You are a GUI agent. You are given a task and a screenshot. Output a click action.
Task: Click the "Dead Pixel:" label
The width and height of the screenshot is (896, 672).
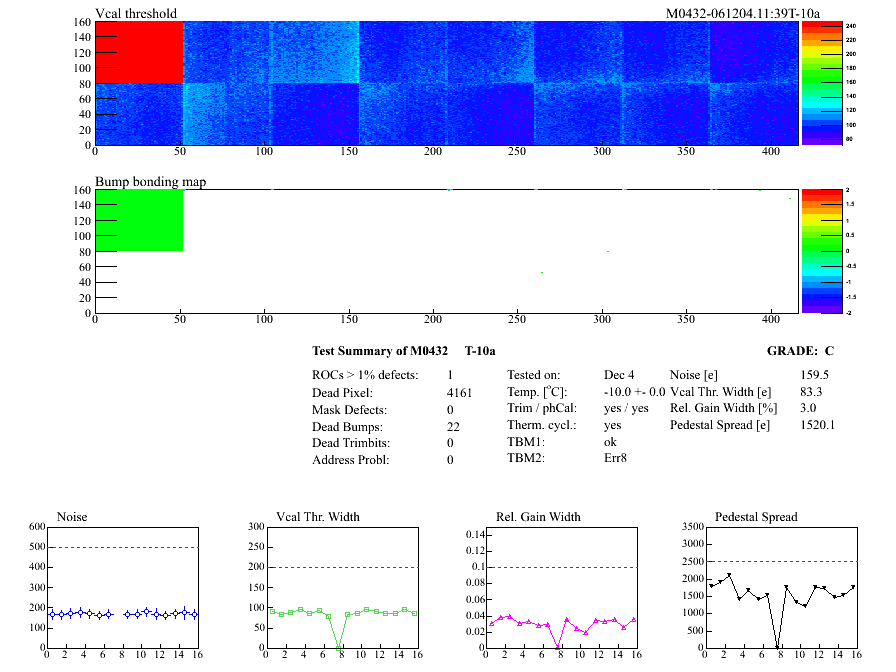coord(342,393)
